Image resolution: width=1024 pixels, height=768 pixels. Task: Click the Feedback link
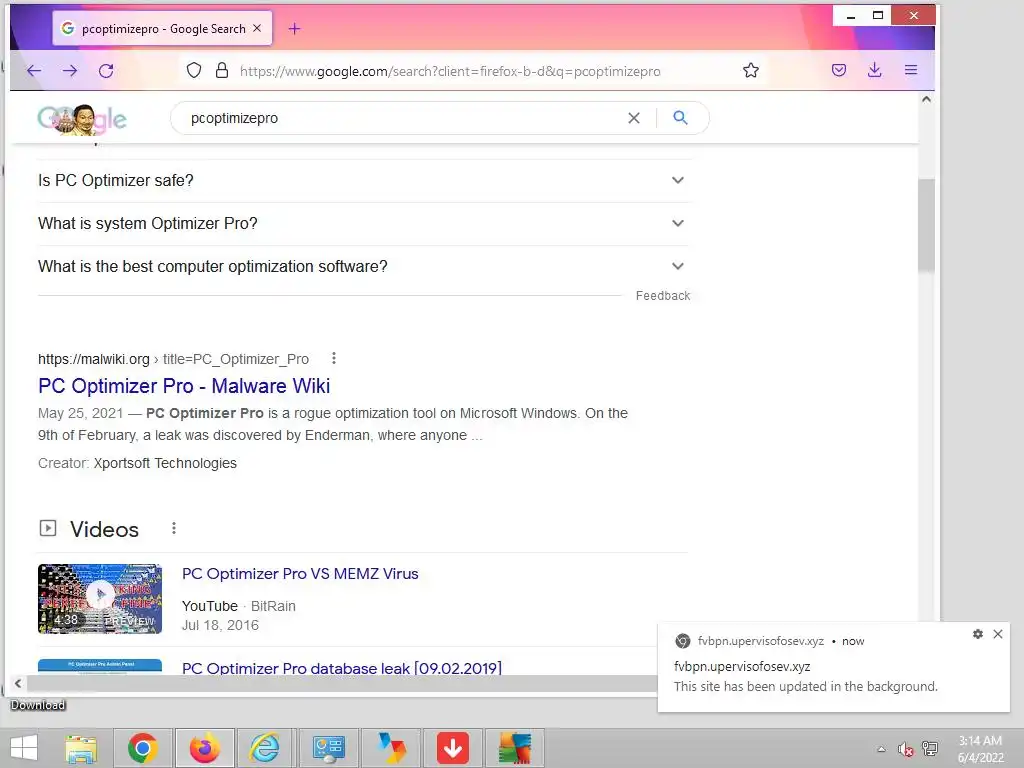(663, 296)
